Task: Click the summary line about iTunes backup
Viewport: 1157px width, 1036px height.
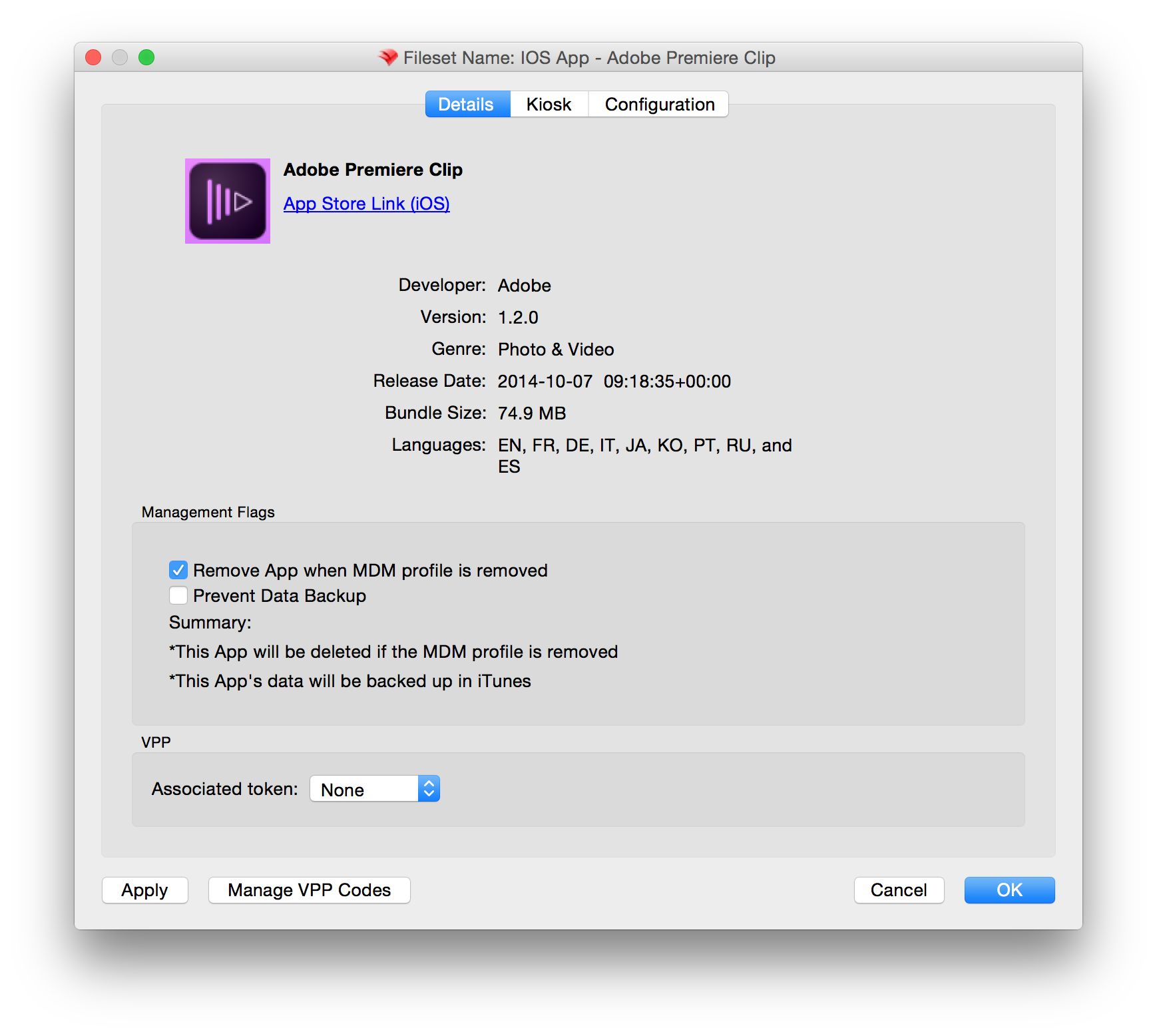Action: pos(350,681)
